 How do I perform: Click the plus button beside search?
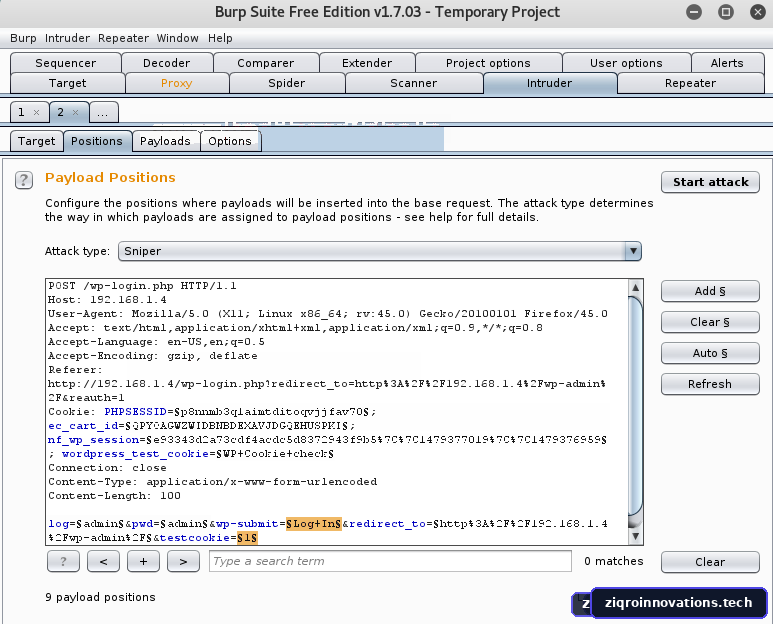(143, 561)
